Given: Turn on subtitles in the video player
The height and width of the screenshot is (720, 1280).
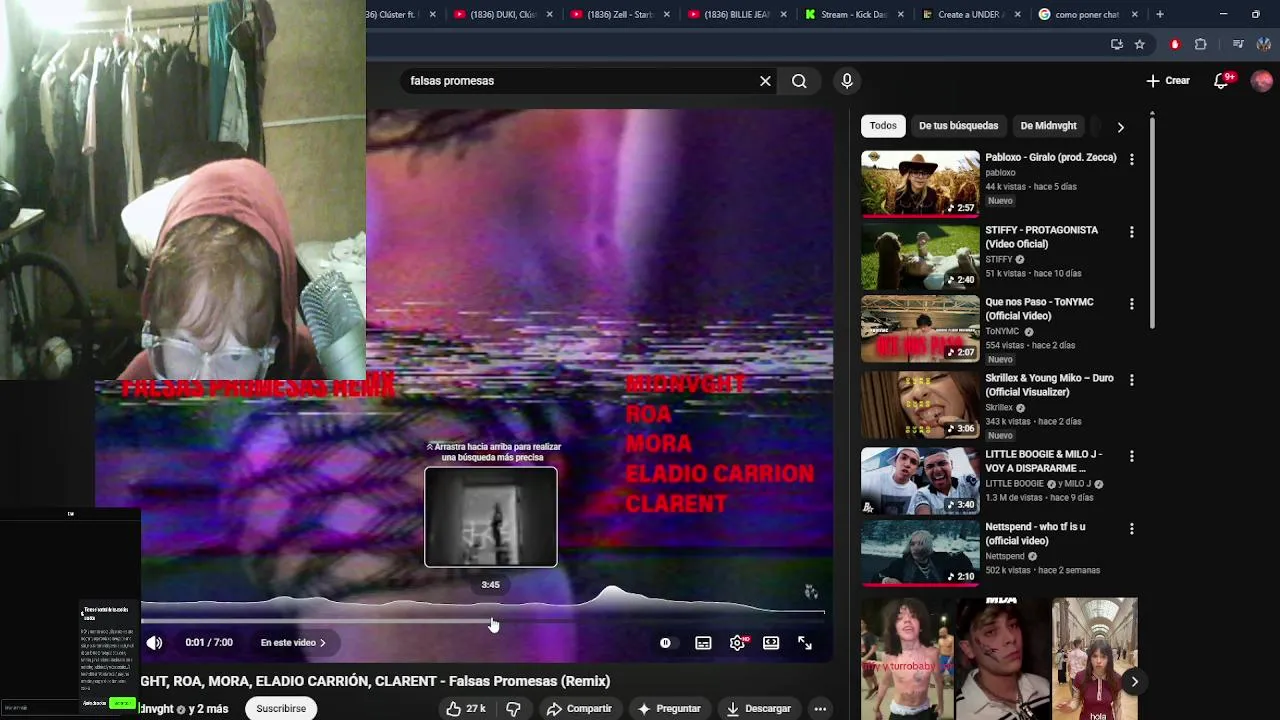Looking at the screenshot, I should point(703,643).
